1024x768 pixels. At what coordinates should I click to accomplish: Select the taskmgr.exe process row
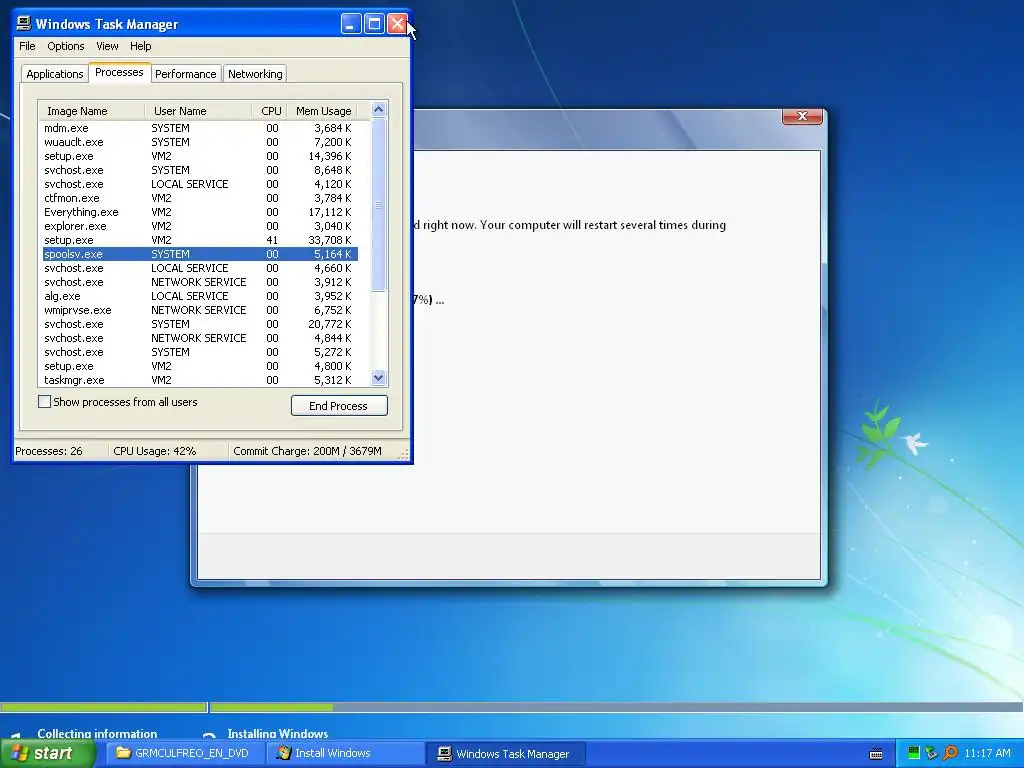pos(200,380)
